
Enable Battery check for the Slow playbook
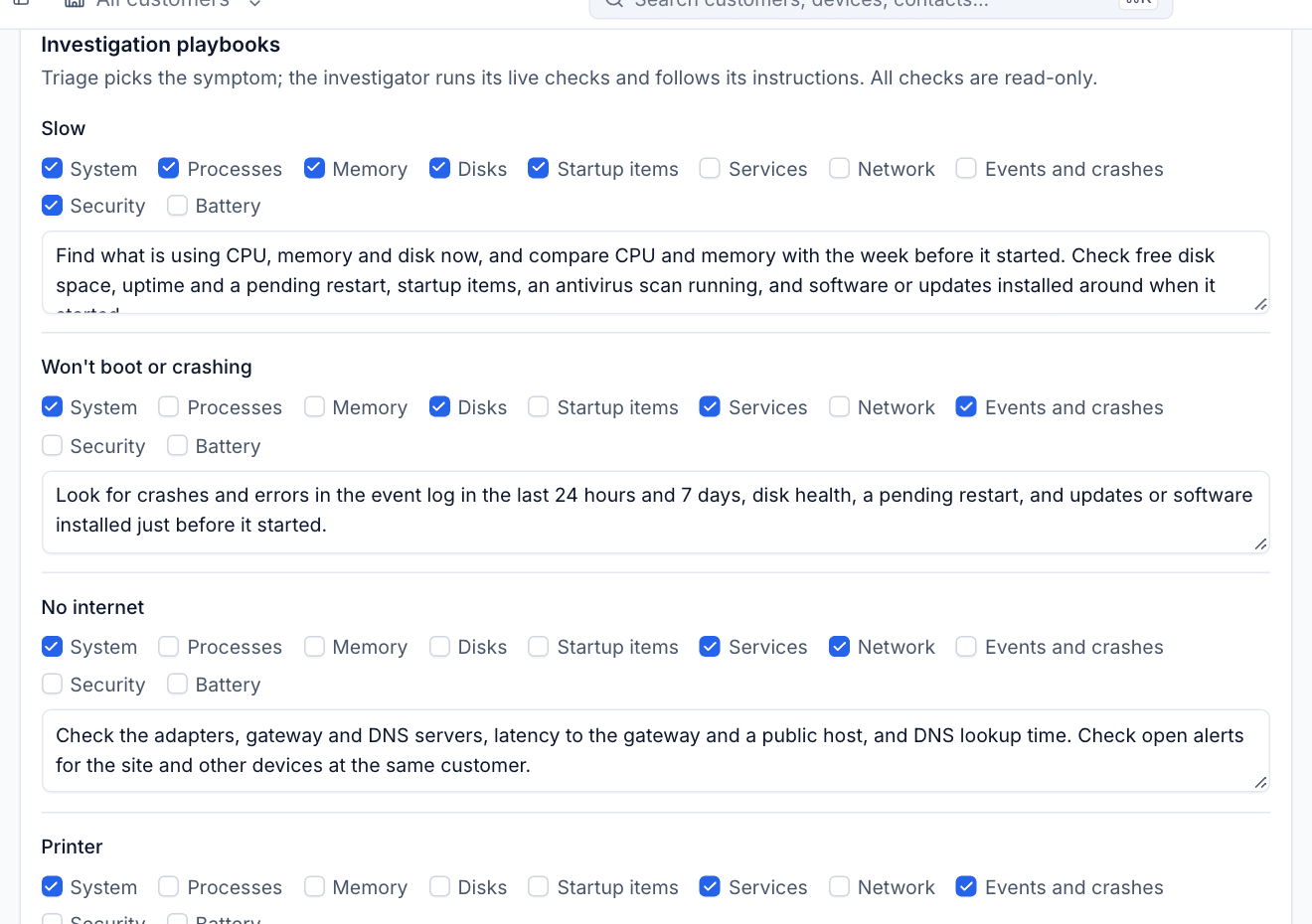pyautogui.click(x=177, y=206)
